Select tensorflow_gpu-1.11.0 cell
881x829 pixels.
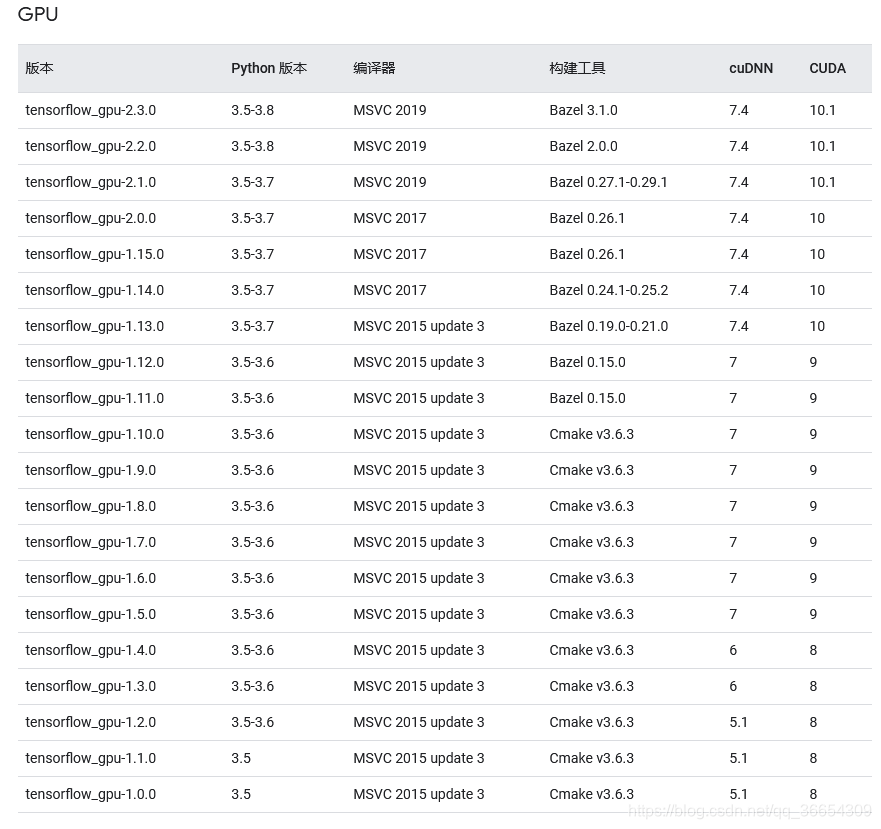pos(94,398)
